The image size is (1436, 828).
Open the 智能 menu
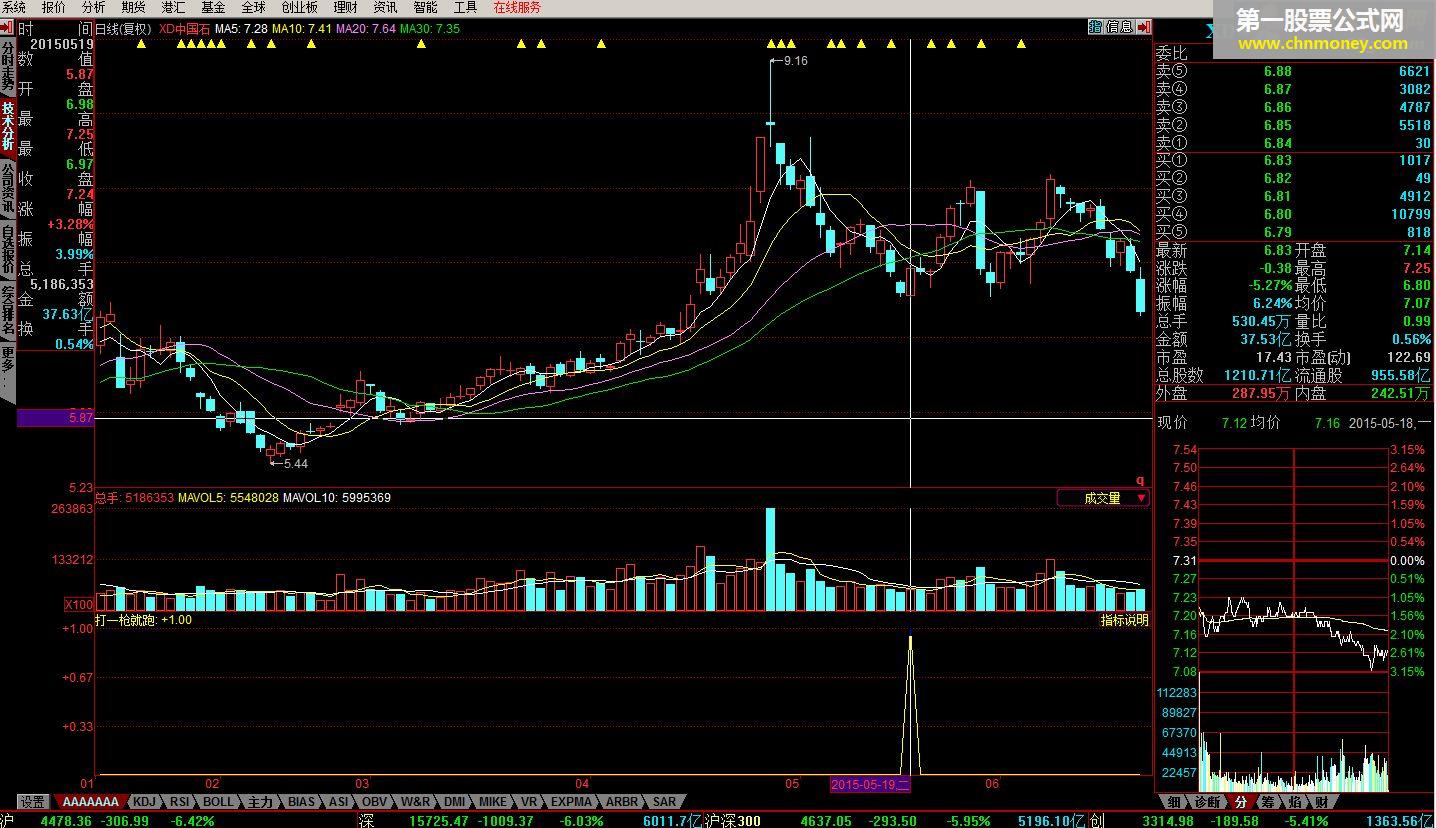pyautogui.click(x=425, y=7)
